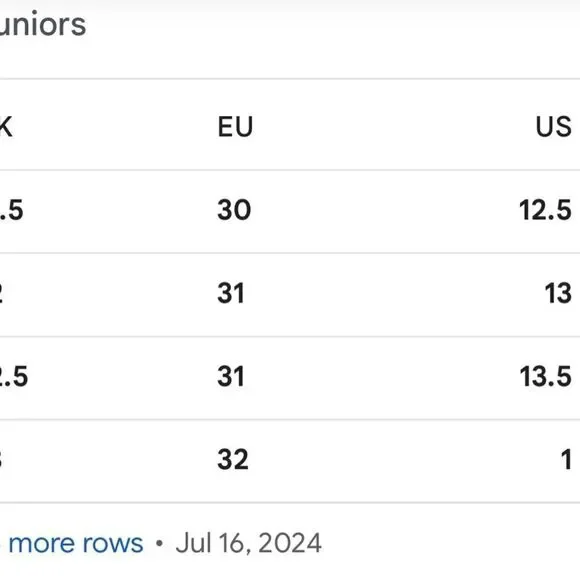
Task: Select EU 31 in the US 13.5 row
Action: click(x=231, y=377)
